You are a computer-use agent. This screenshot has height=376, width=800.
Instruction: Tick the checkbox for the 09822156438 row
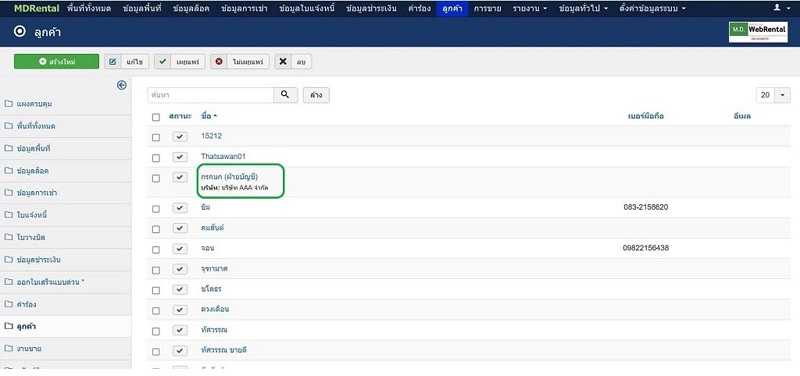pyautogui.click(x=156, y=249)
